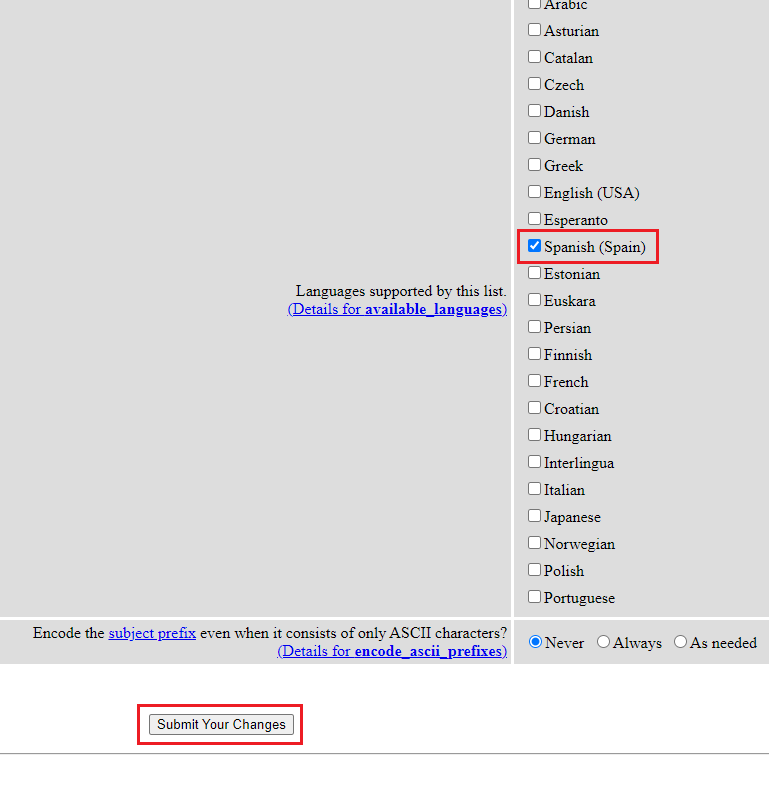This screenshot has width=769, height=785.
Task: Check the Esperanto checkbox
Action: pos(535,219)
